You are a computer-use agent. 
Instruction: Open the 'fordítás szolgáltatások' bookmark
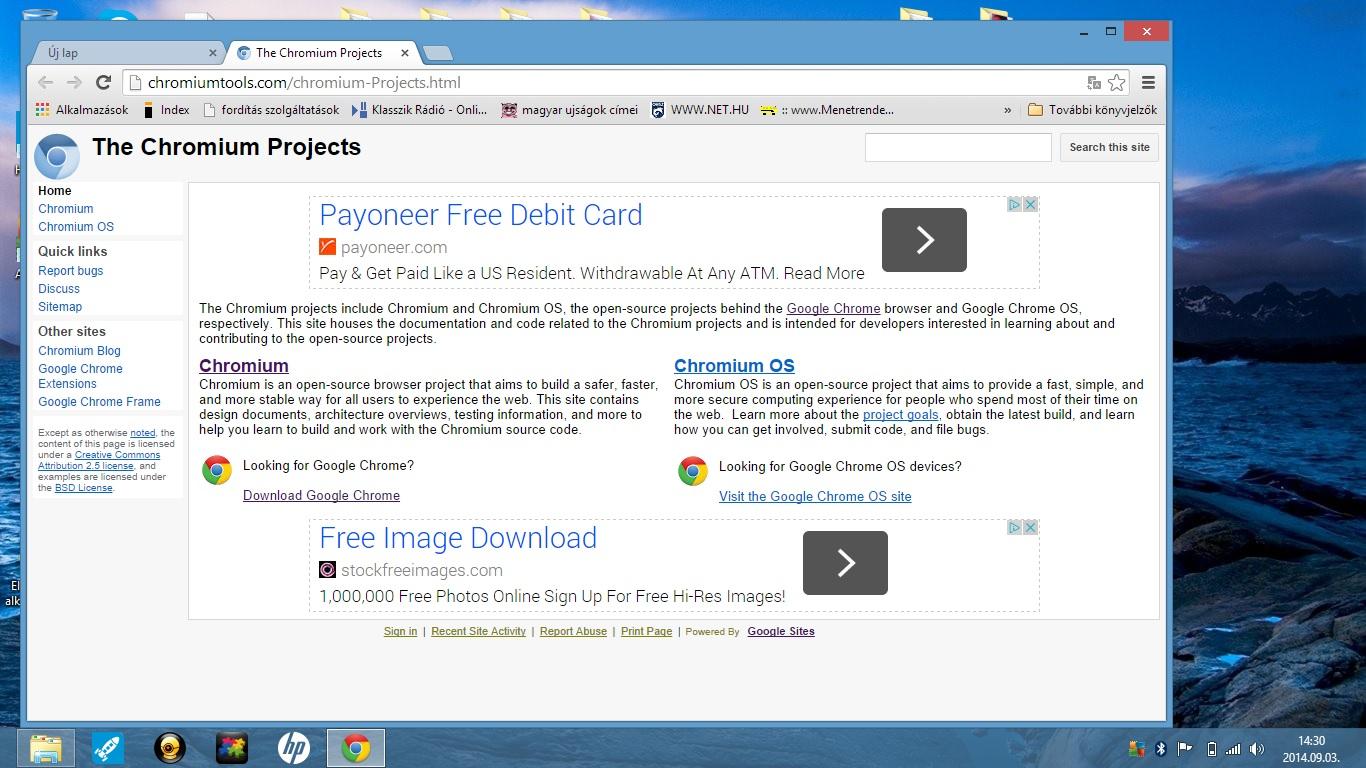271,110
